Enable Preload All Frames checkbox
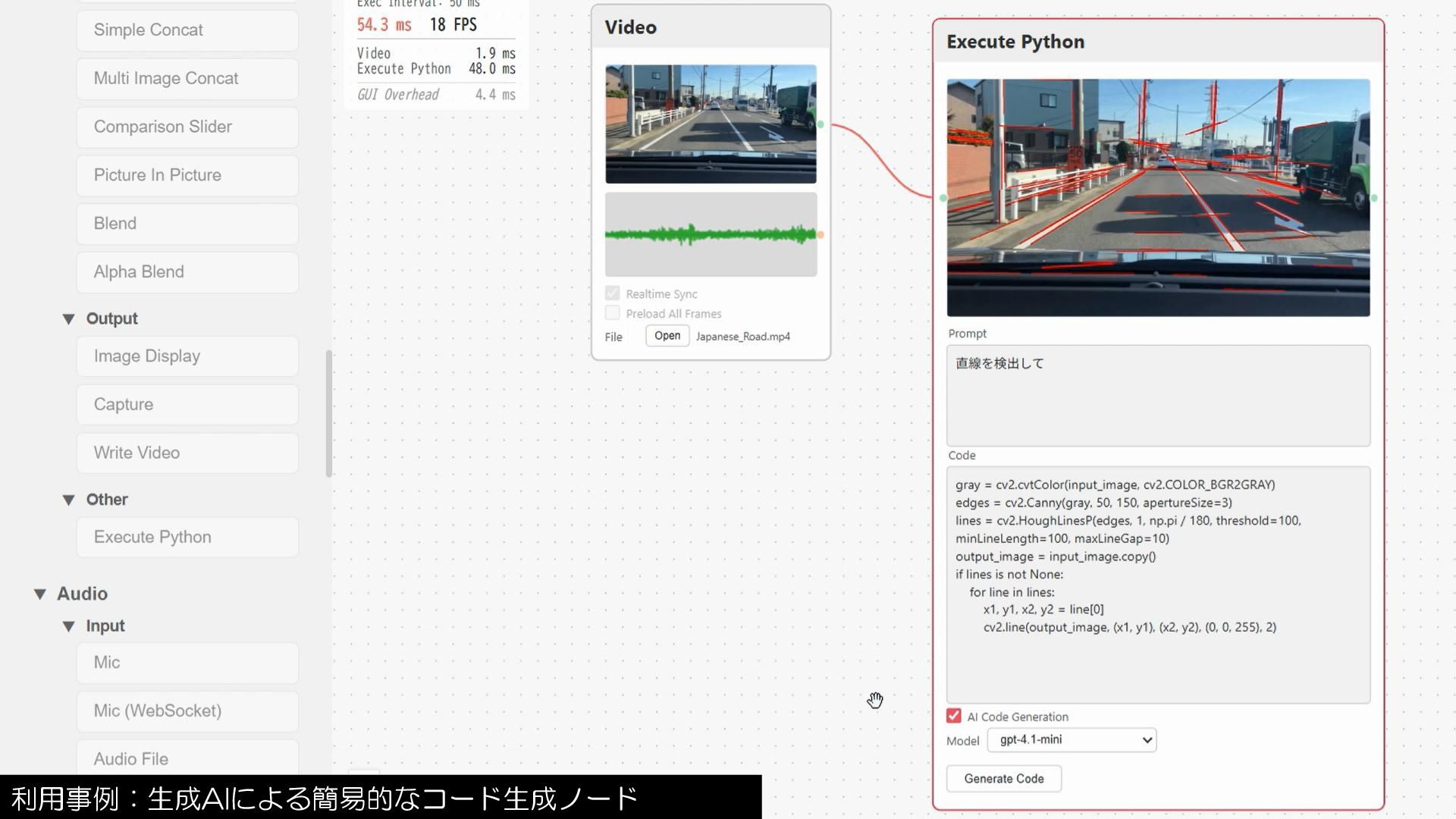Image resolution: width=1456 pixels, height=819 pixels. [x=613, y=313]
